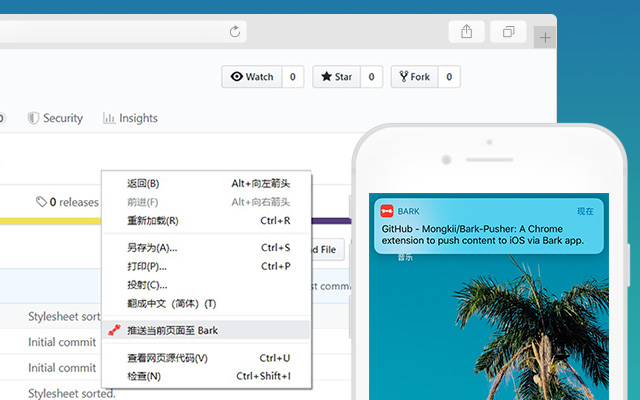This screenshot has width=640, height=400.
Task: Fork the repository
Action: coord(414,77)
